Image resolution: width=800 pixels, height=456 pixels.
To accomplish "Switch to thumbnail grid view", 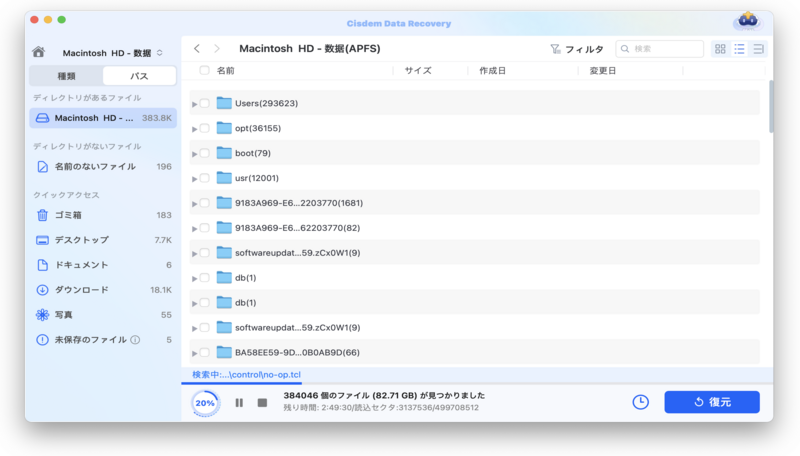I will point(720,49).
